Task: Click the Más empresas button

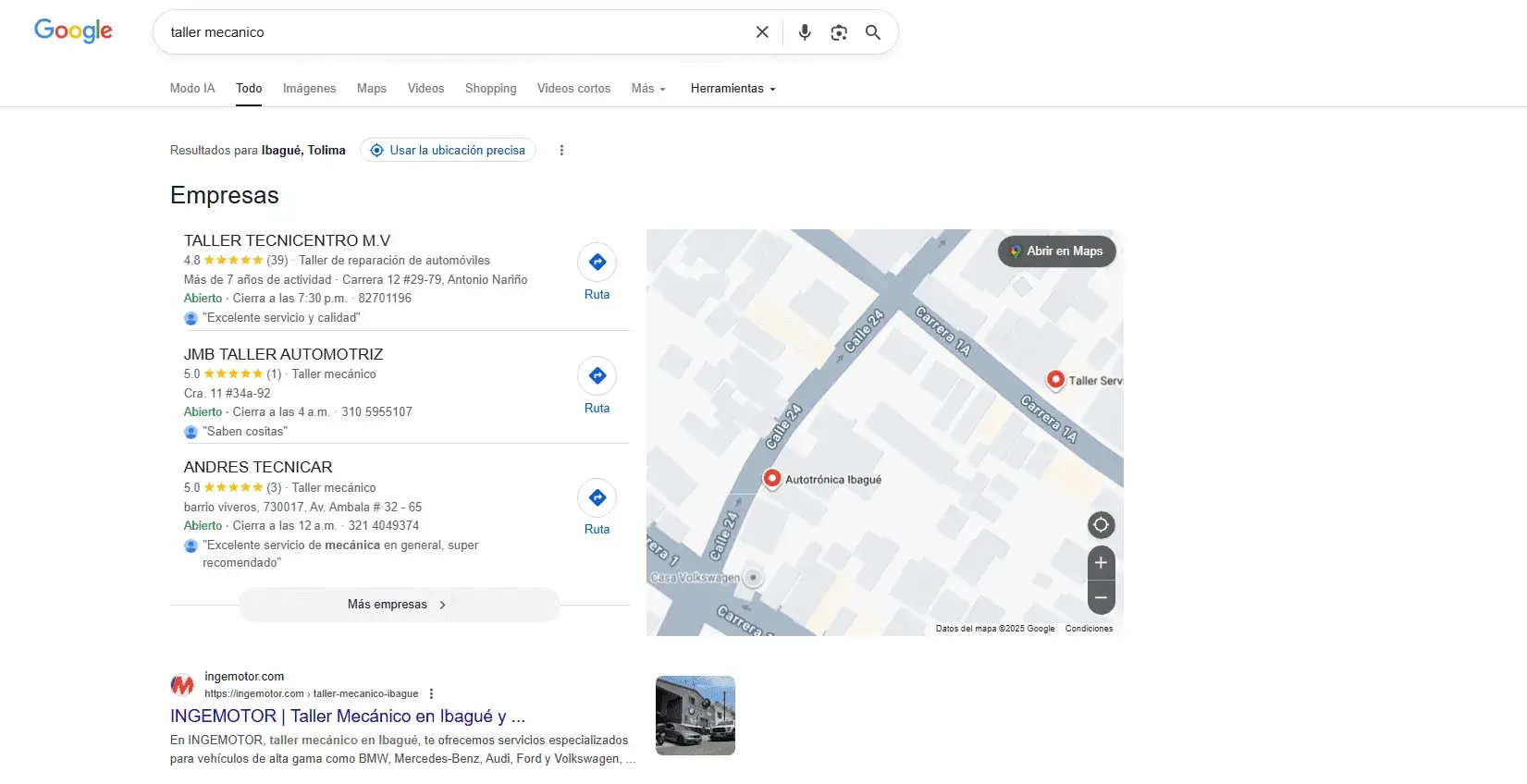Action: [399, 605]
